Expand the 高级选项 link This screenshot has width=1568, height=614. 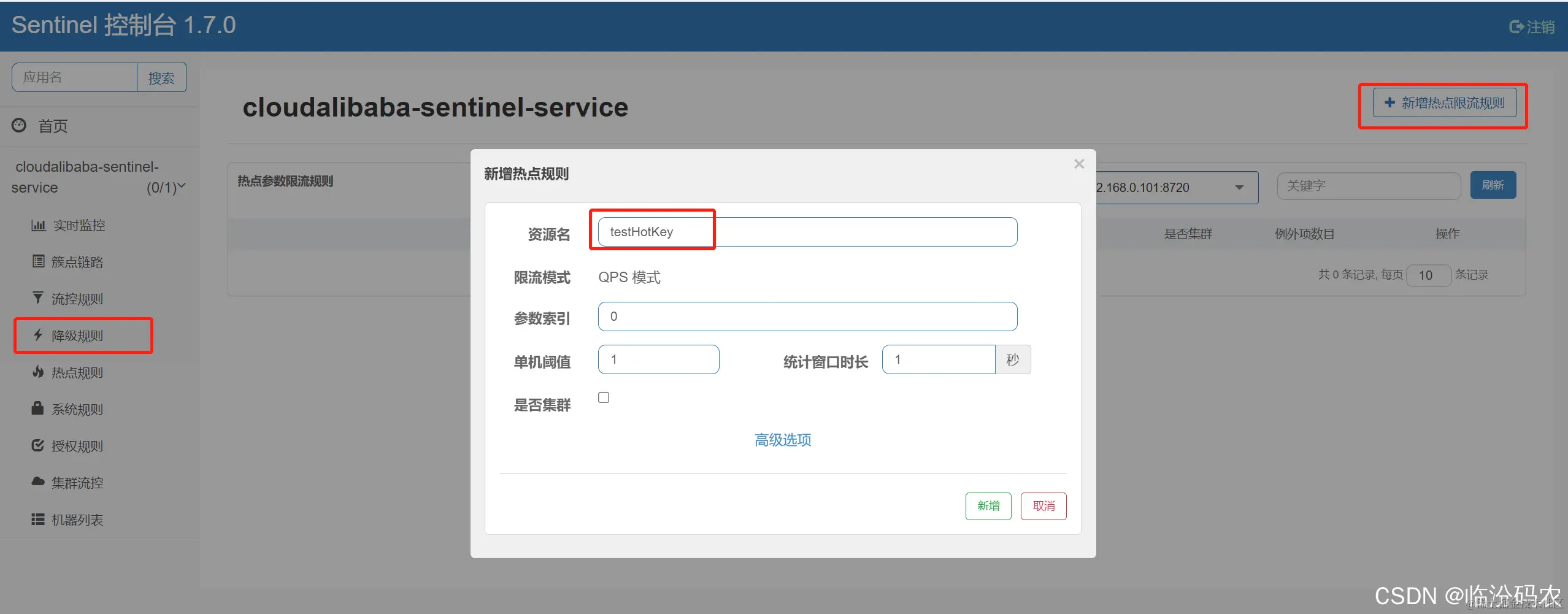coord(783,440)
